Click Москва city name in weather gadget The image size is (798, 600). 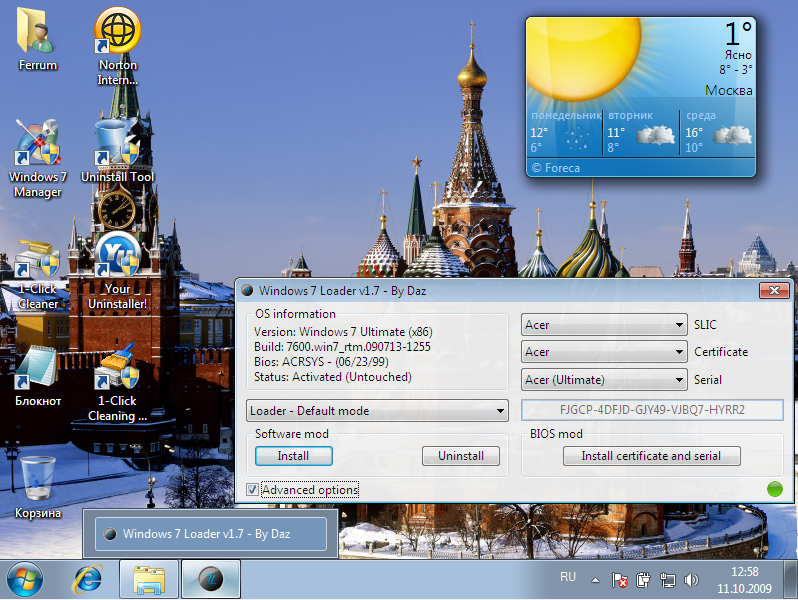(x=728, y=91)
